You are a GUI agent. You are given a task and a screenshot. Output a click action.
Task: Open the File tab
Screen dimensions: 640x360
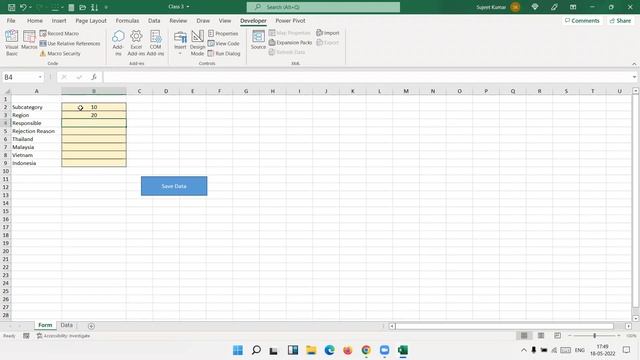tap(11, 20)
